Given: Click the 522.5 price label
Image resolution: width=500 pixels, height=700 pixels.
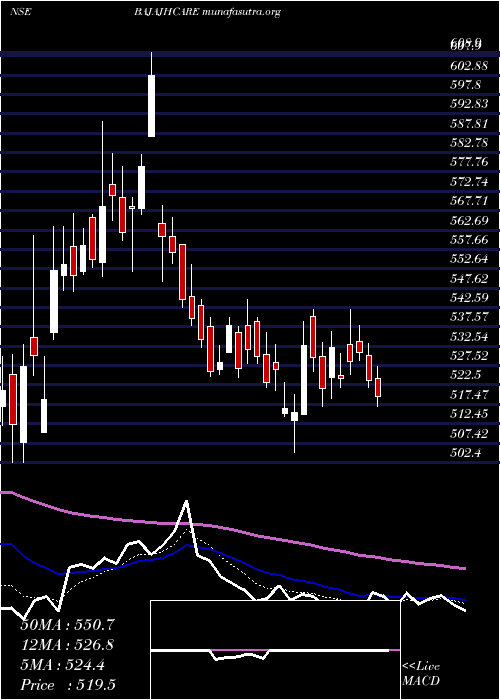Looking at the screenshot, I should click(x=467, y=376).
